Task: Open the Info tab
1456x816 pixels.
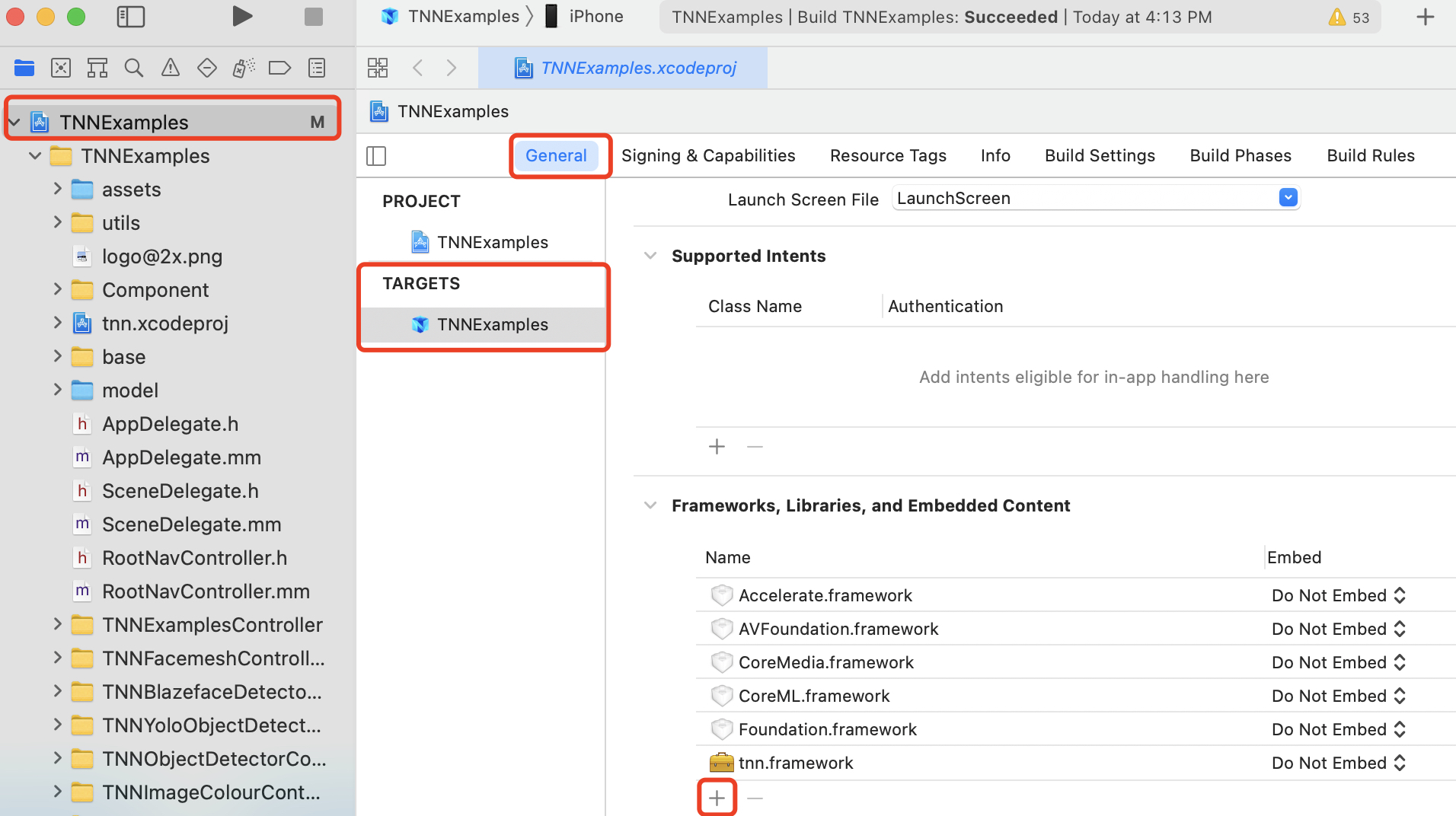Action: 995,156
